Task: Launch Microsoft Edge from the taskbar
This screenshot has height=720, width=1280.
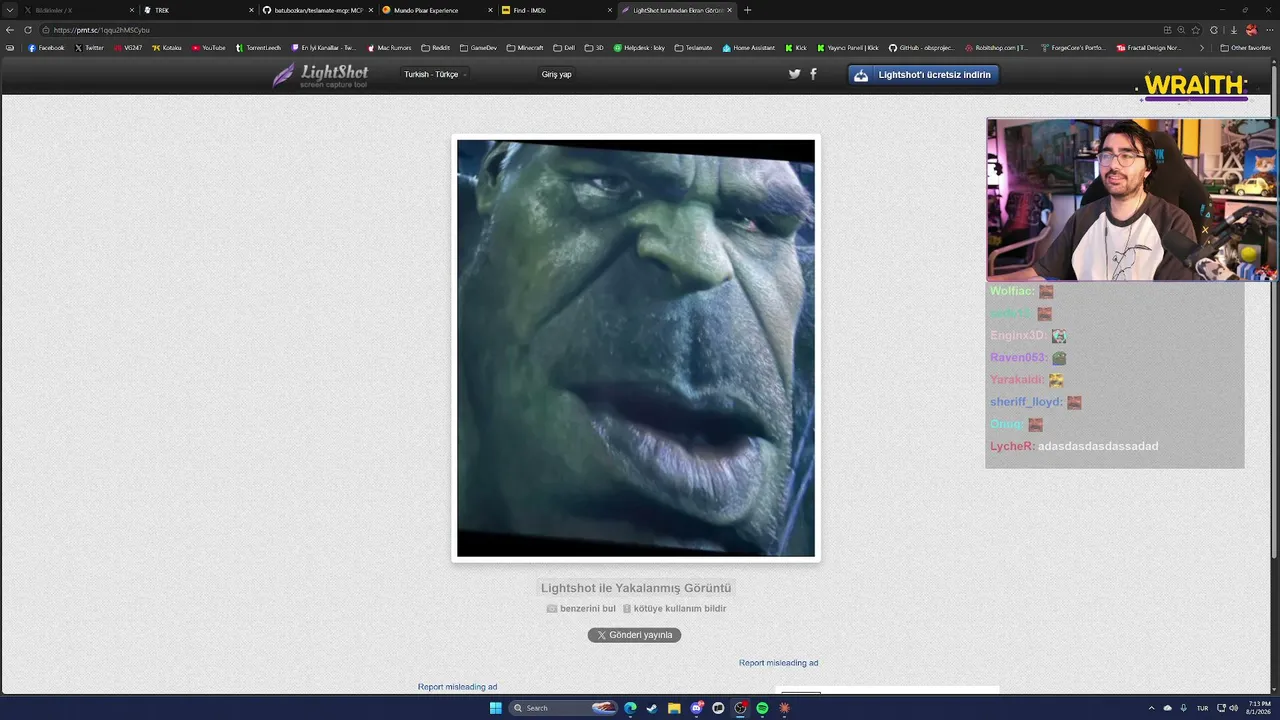Action: tap(630, 708)
